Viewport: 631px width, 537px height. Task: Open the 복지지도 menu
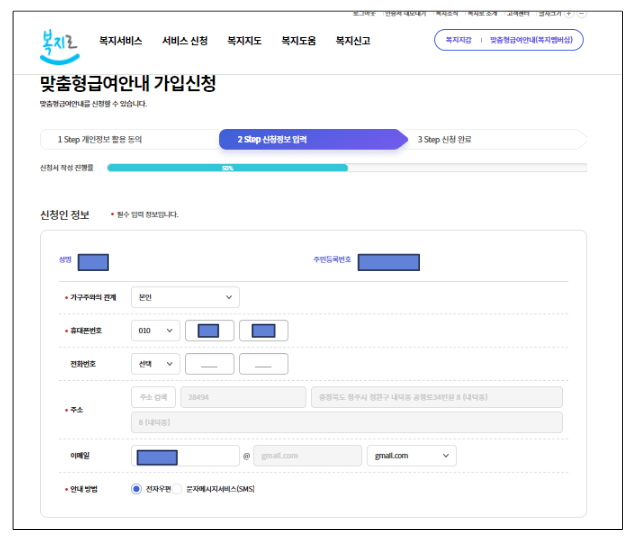(244, 41)
